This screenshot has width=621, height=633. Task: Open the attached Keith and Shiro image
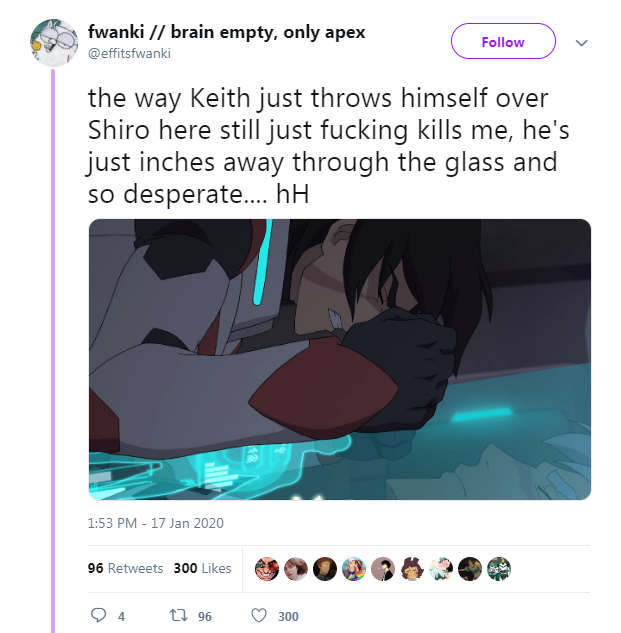[340, 359]
